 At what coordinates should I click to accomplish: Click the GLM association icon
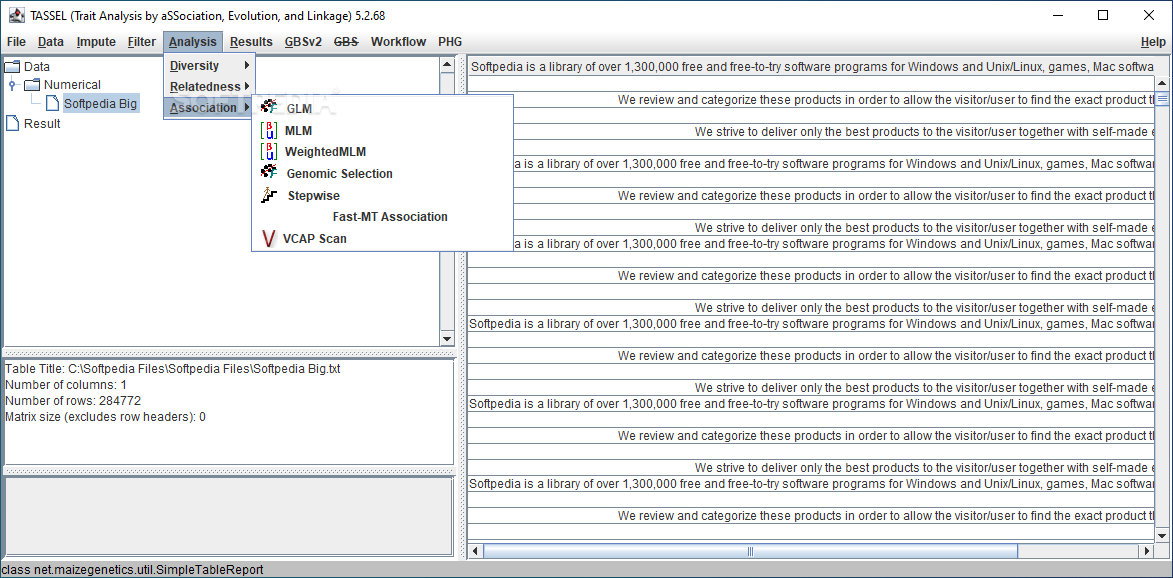tap(269, 108)
